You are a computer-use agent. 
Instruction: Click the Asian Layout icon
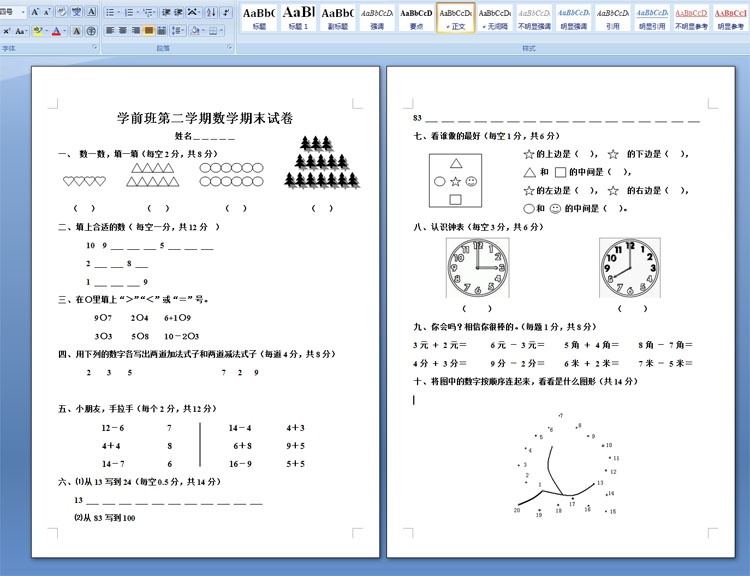pyautogui.click(x=193, y=12)
